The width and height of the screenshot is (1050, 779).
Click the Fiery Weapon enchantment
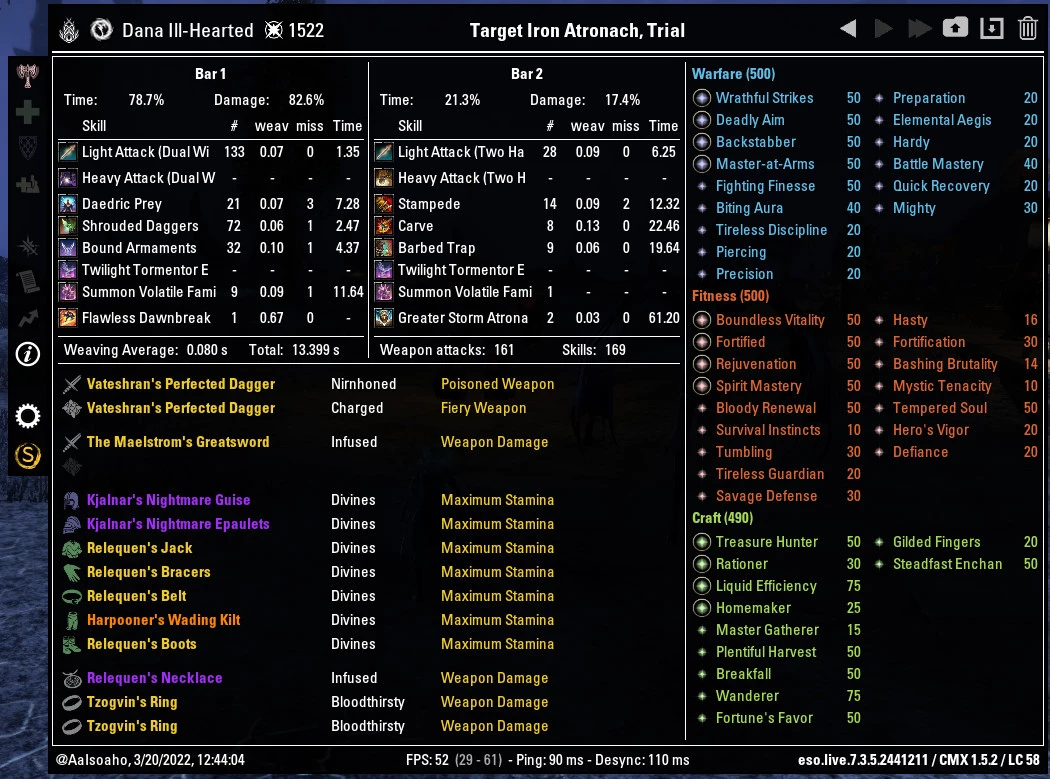point(483,408)
